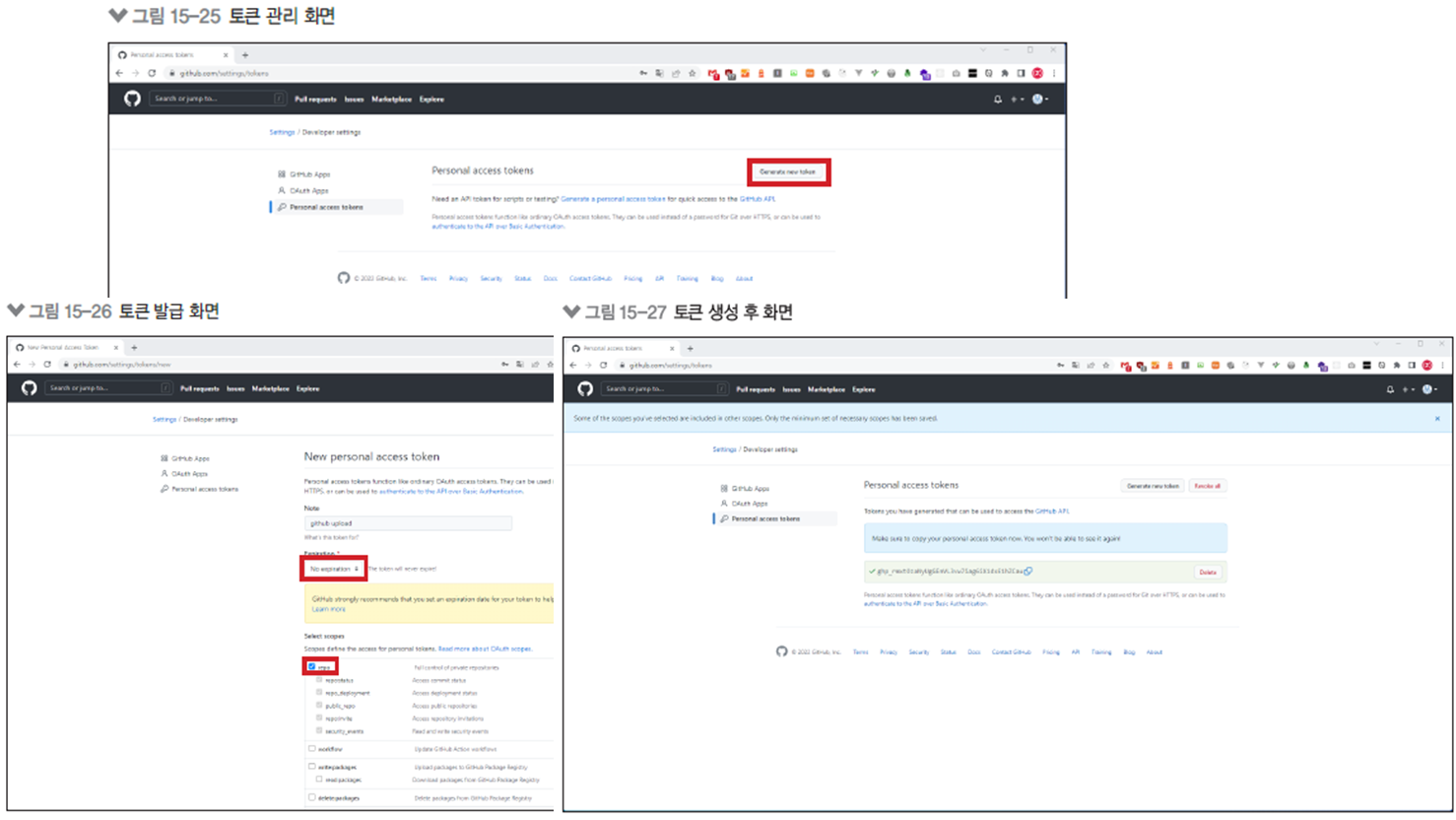Click Generate new token in figure 15-27
Image resolution: width=1456 pixels, height=820 pixels.
pos(1153,486)
